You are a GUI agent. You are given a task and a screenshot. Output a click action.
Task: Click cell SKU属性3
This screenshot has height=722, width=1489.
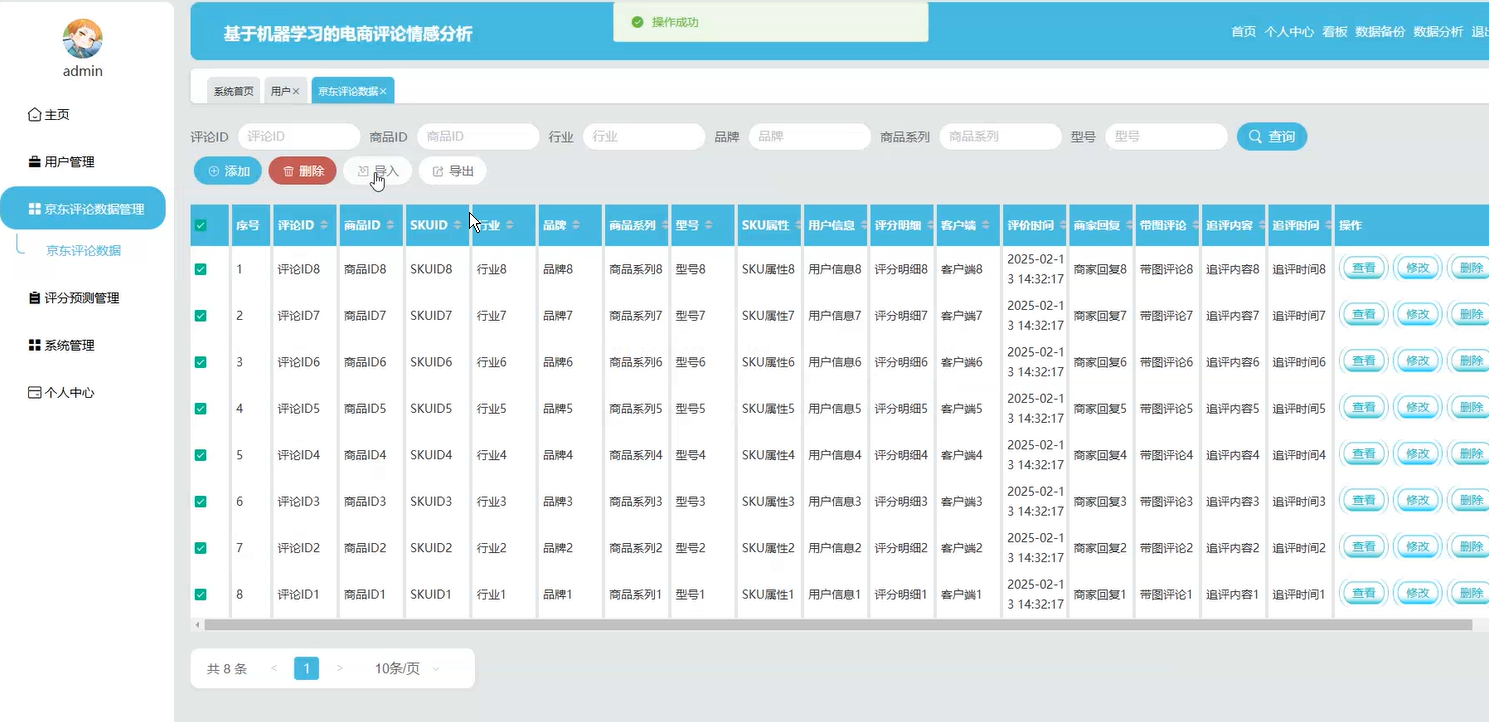pyautogui.click(x=768, y=502)
